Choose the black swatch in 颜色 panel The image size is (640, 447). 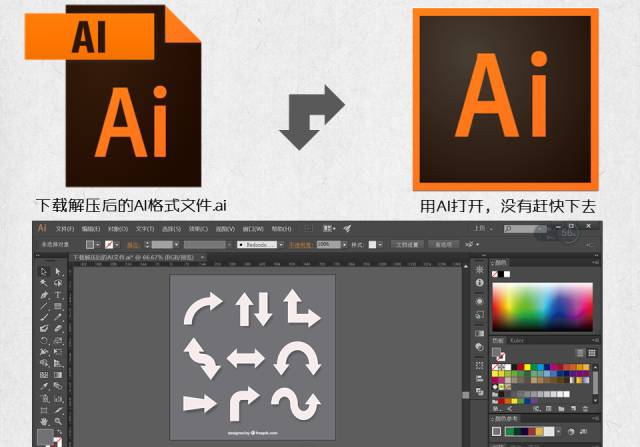pos(501,274)
